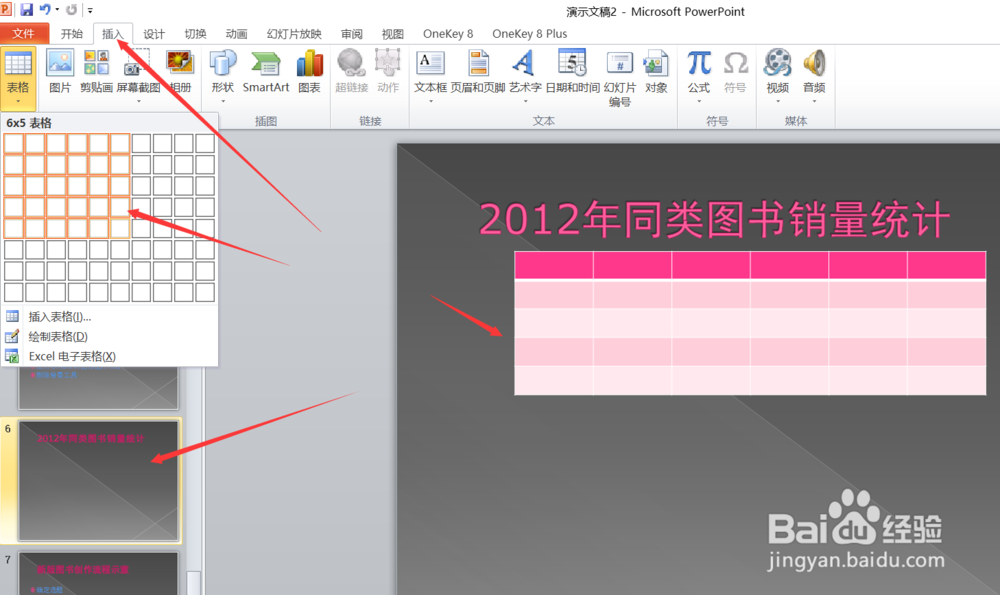Insert a chart with the 图表 icon
Viewport: 1000px width, 595px height.
tap(309, 70)
